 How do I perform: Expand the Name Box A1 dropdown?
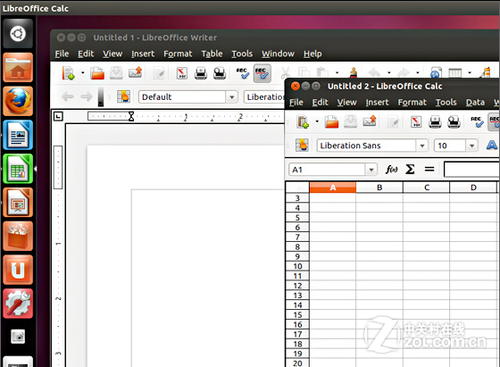tap(371, 170)
